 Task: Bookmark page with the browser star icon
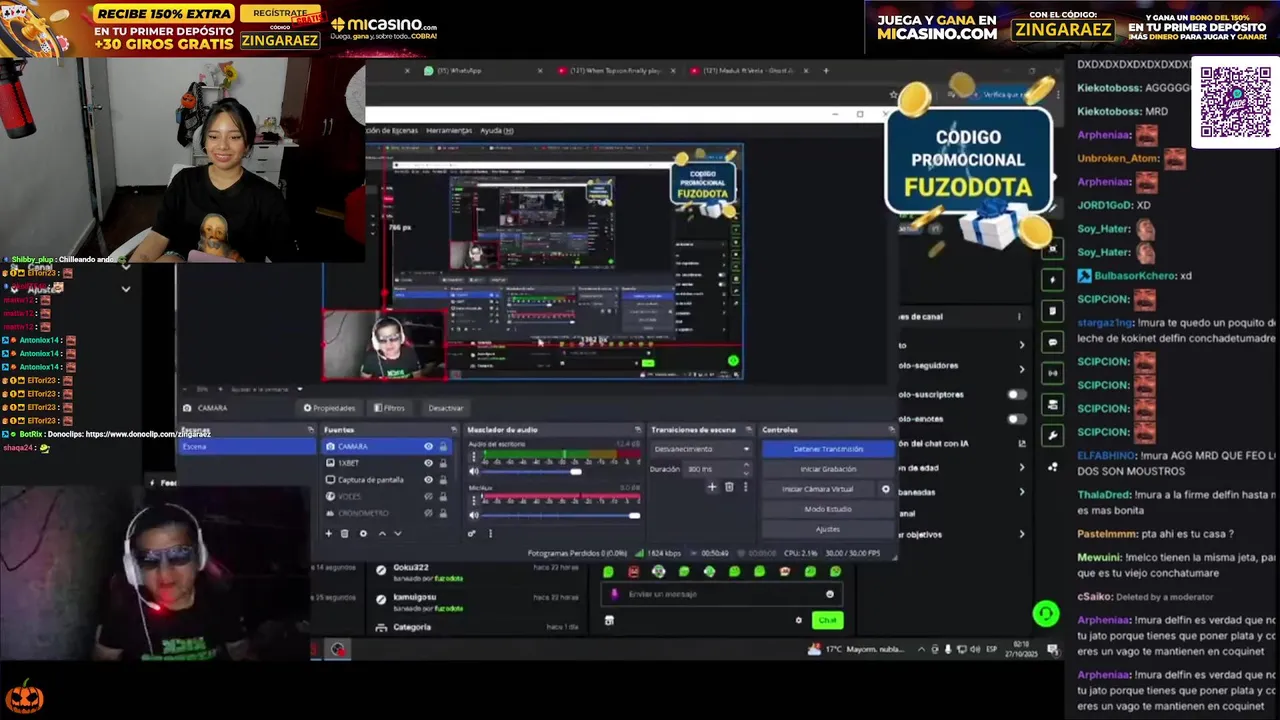pyautogui.click(x=893, y=95)
